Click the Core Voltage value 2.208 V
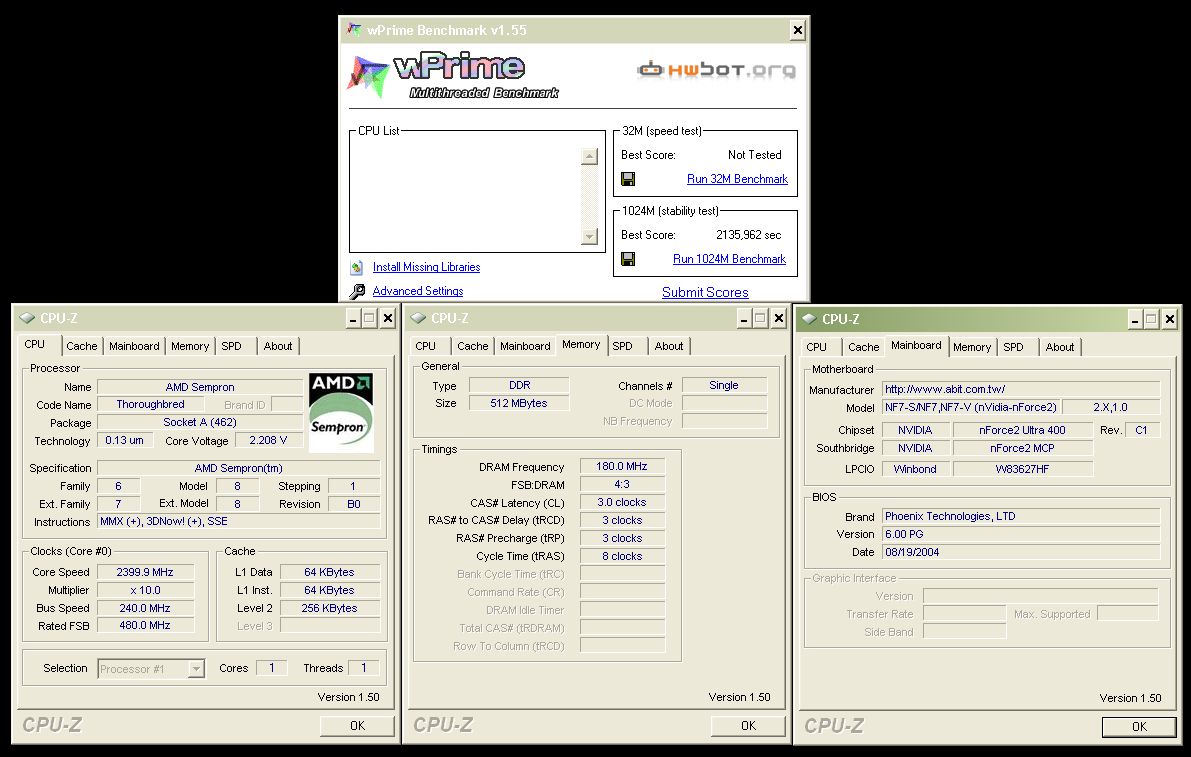The height and width of the screenshot is (757, 1191). 268,440
